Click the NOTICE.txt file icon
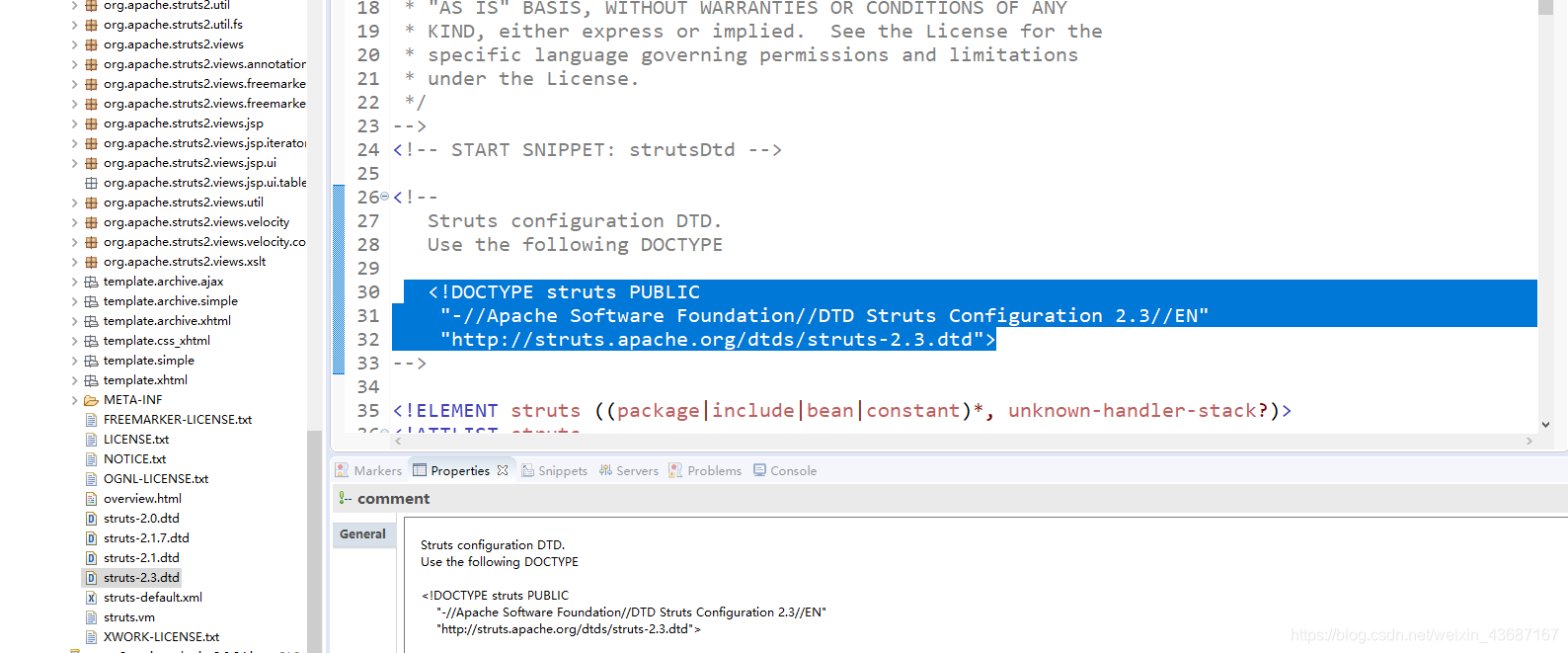The height and width of the screenshot is (653, 1568). tap(91, 459)
